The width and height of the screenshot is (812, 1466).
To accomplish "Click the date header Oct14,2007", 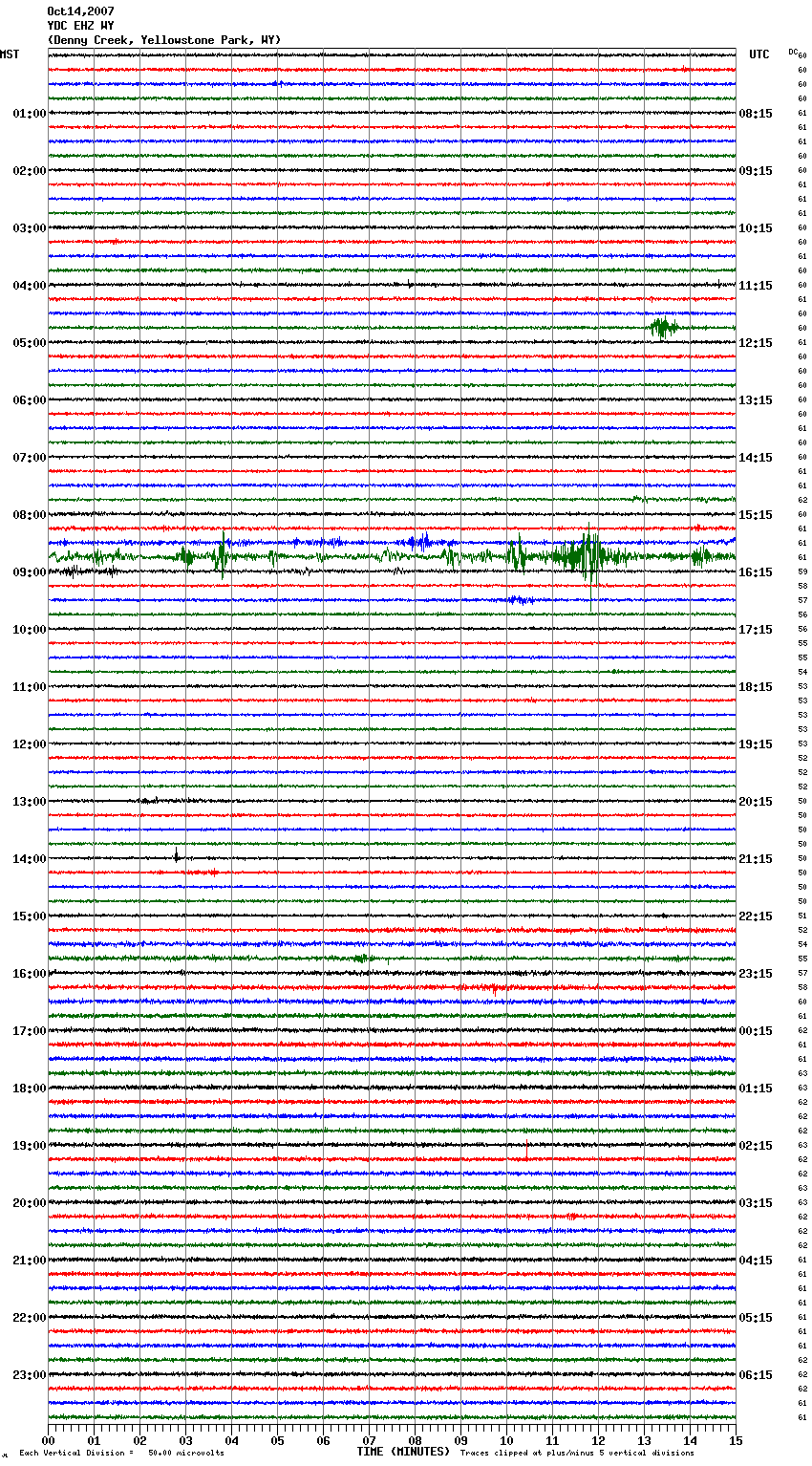I will click(x=80, y=11).
